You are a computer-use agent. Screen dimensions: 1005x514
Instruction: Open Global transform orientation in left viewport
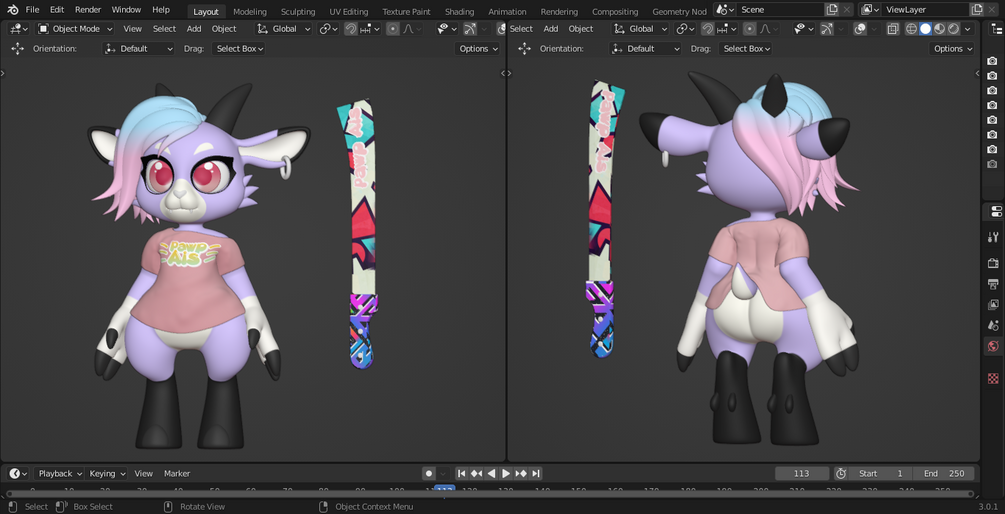(283, 29)
